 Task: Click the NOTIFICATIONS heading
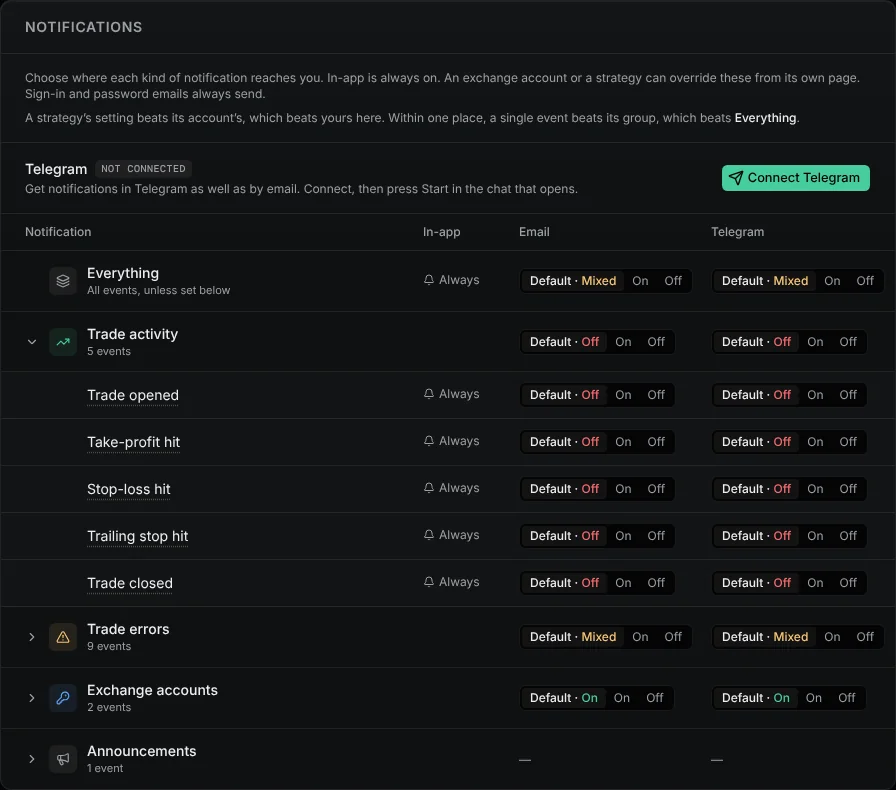pos(83,27)
